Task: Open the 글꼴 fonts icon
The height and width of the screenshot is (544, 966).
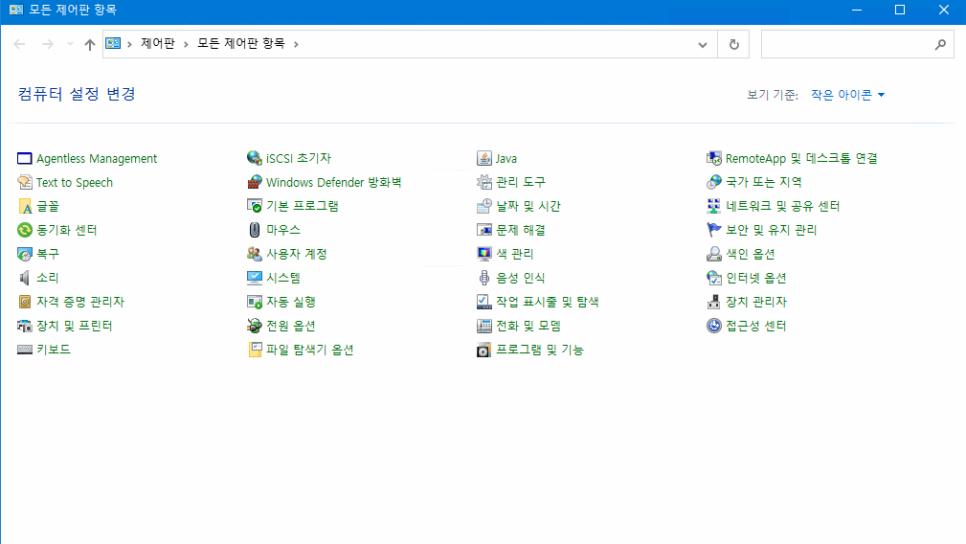Action: click(x=25, y=206)
